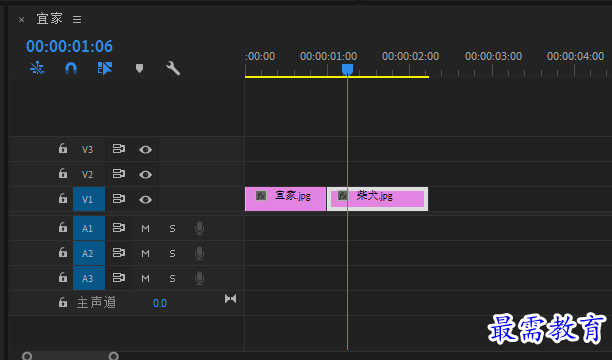Toggle sync lock for track V2
Viewport: 612px width, 360px height.
pos(119,174)
